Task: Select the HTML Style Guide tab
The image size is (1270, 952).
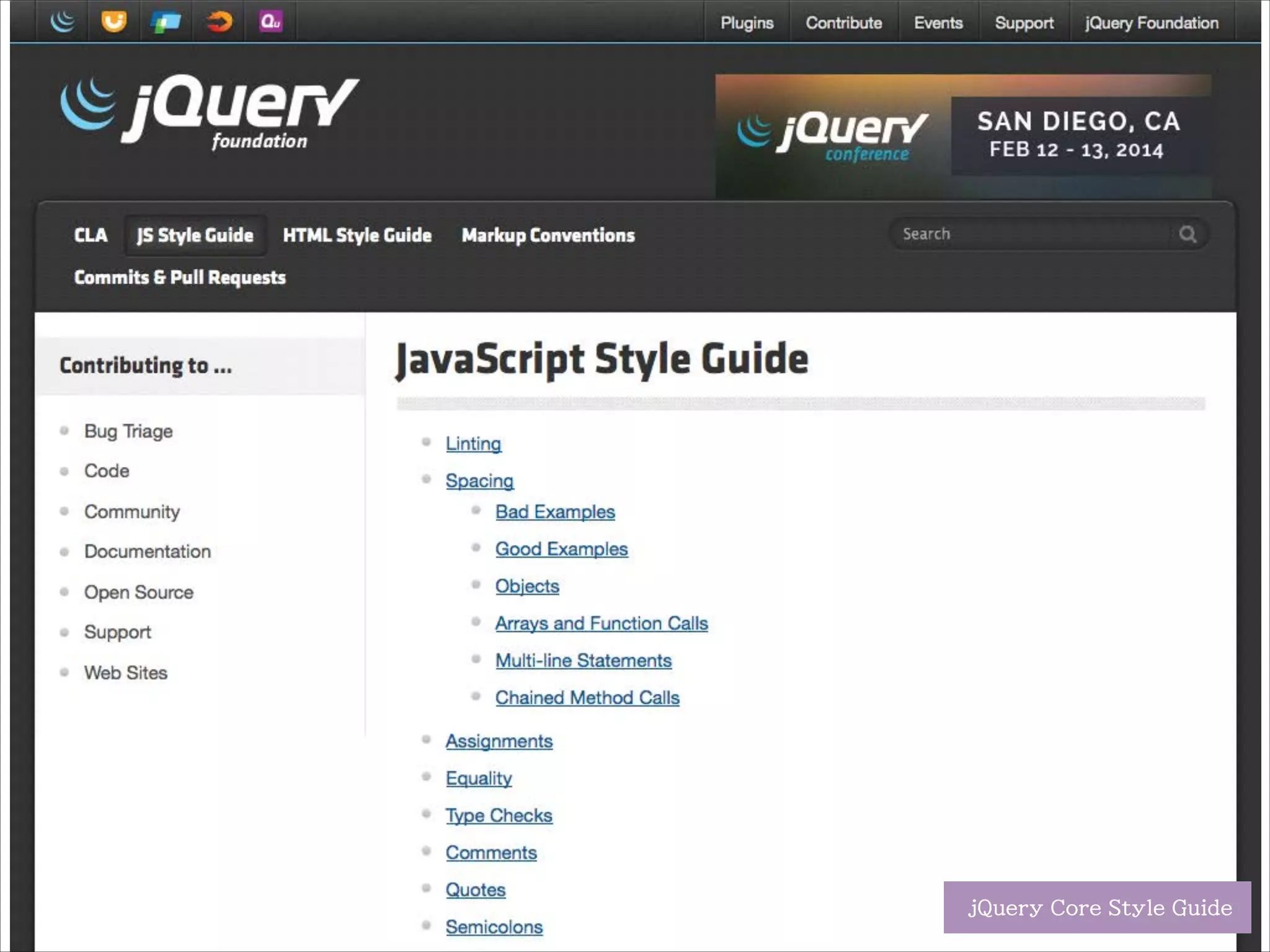Action: tap(357, 236)
